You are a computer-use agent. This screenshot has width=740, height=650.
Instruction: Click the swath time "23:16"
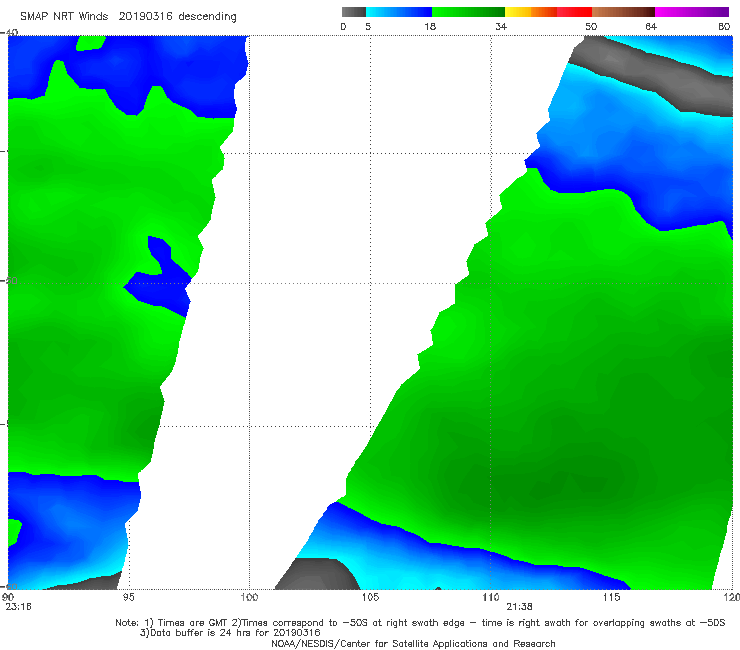click(18, 607)
